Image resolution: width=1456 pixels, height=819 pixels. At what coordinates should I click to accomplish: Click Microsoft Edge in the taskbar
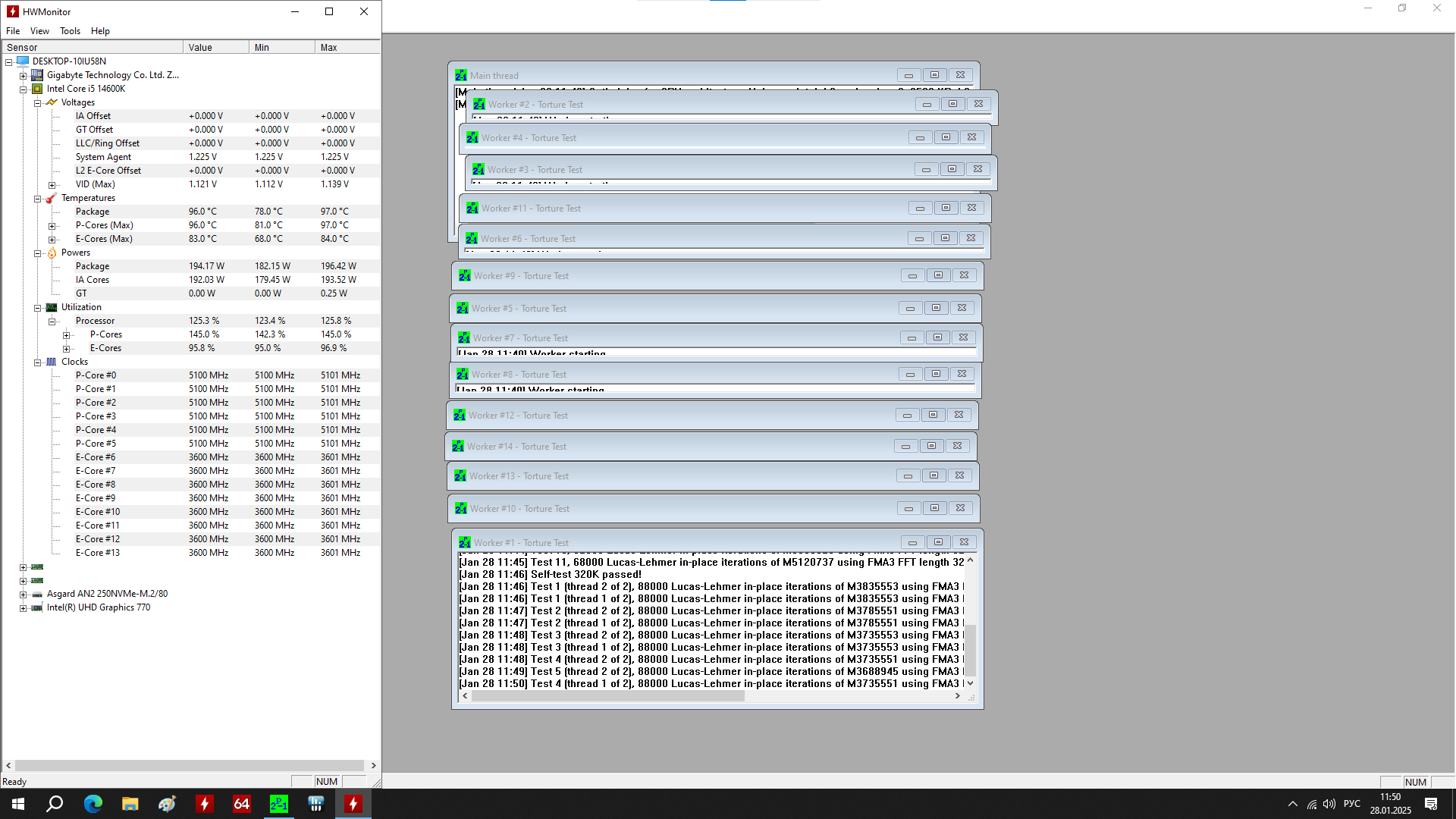pyautogui.click(x=93, y=804)
